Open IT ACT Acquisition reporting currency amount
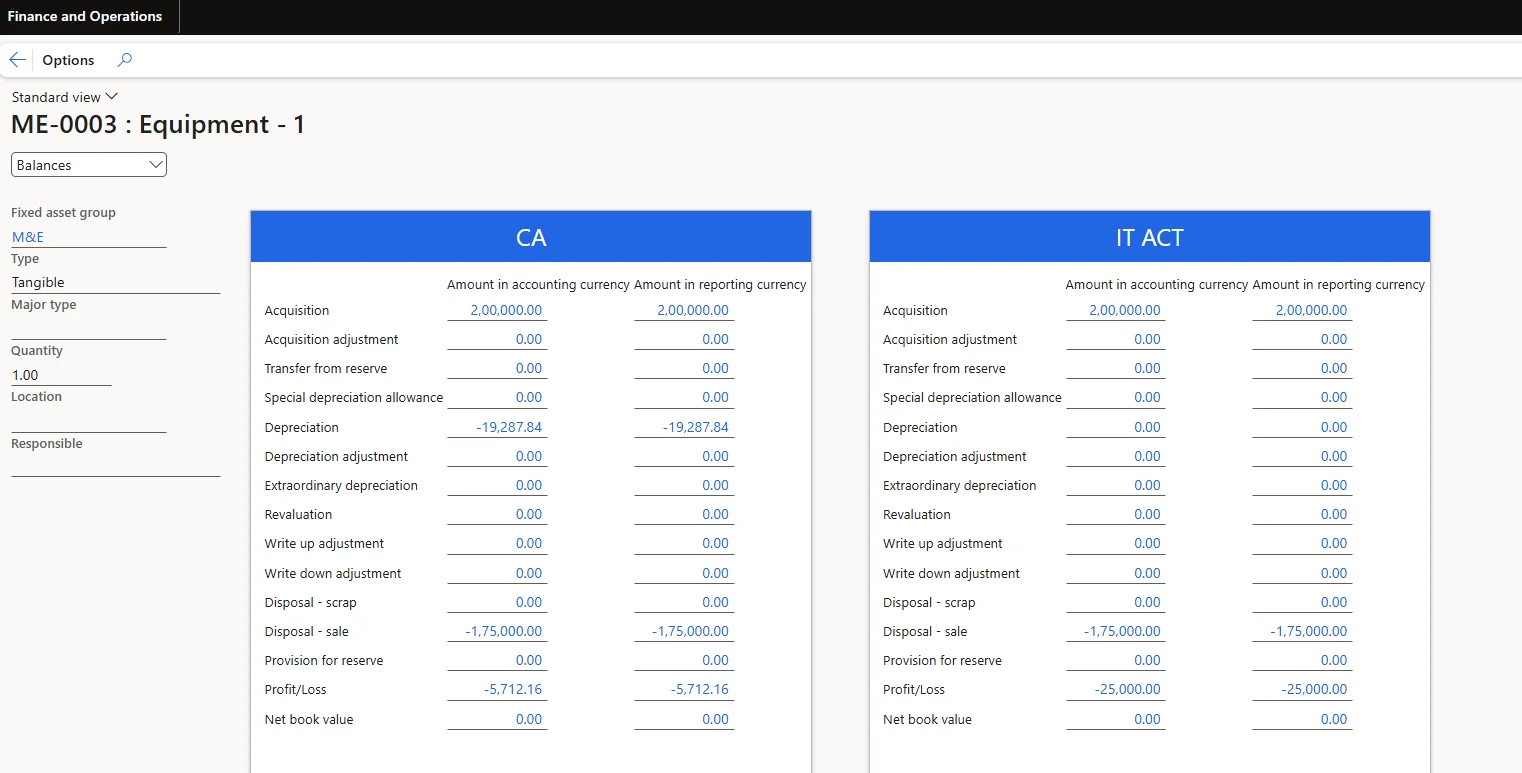The height and width of the screenshot is (773, 1522). (x=1302, y=310)
